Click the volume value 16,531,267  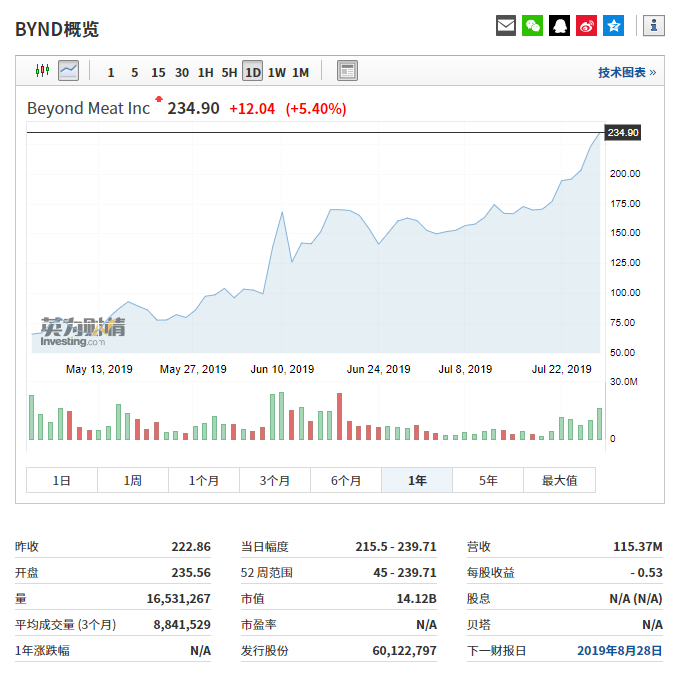(x=178, y=598)
